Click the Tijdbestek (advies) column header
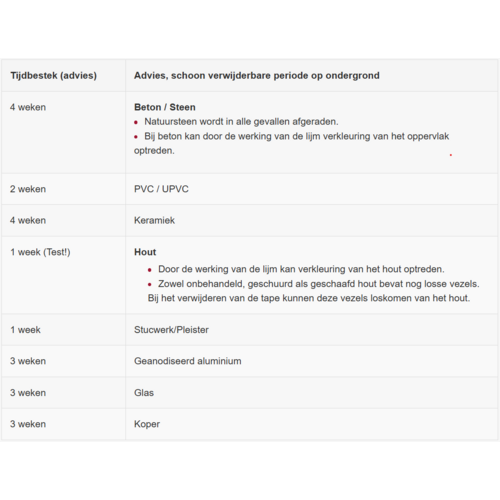The width and height of the screenshot is (500, 500). coord(53,76)
